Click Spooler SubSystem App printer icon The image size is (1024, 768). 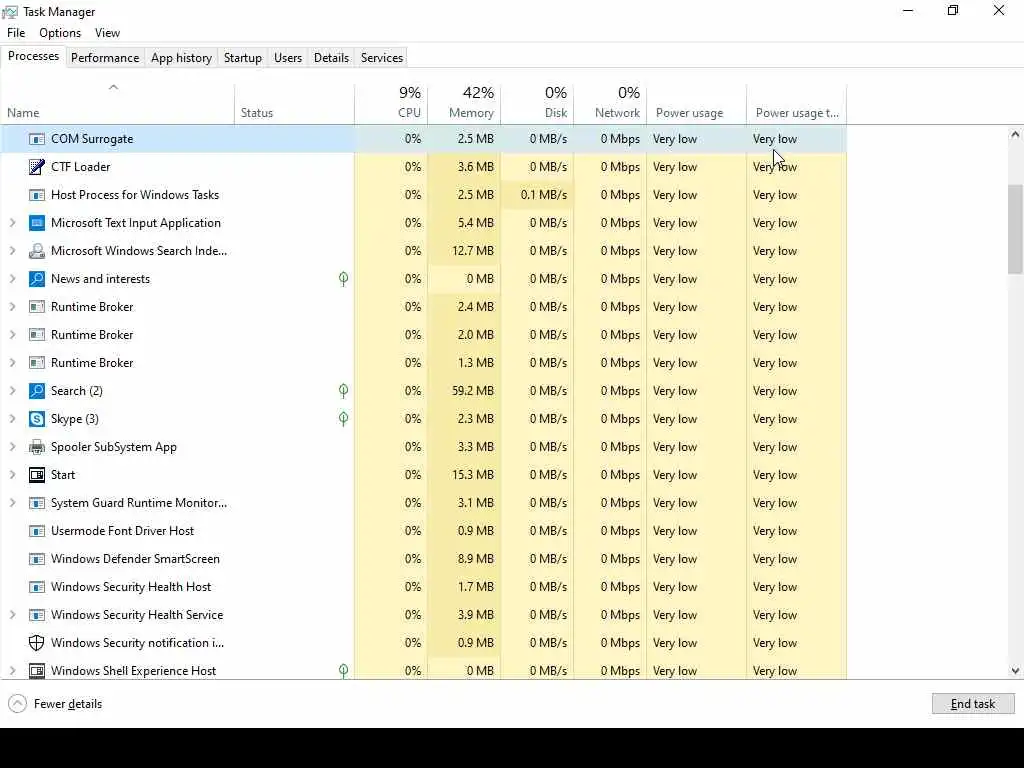pyautogui.click(x=37, y=447)
